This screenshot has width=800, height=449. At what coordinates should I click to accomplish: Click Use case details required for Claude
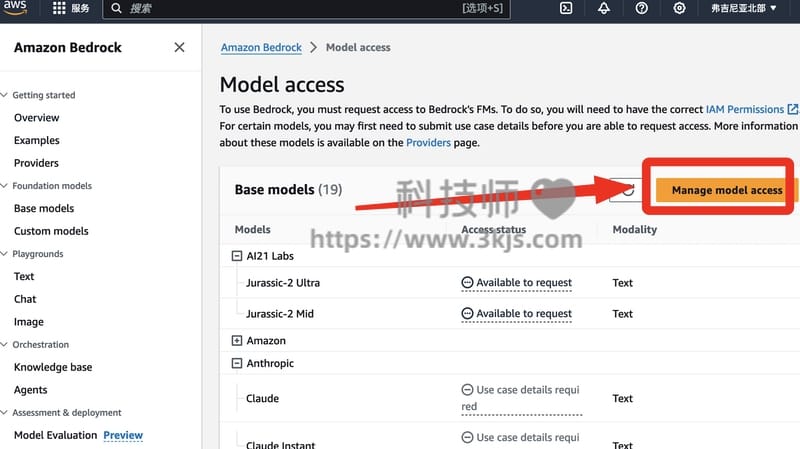pyautogui.click(x=521, y=398)
